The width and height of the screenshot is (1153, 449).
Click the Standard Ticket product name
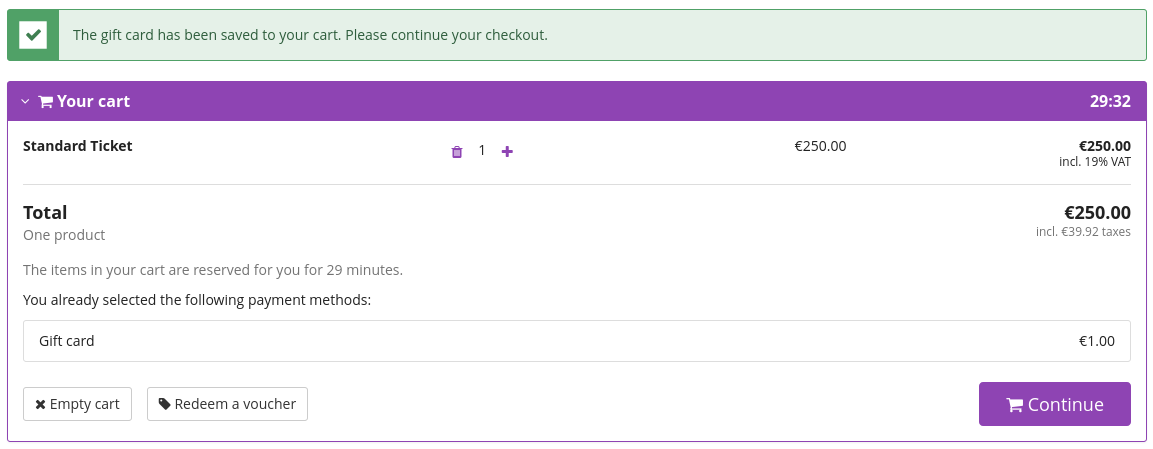(x=78, y=146)
